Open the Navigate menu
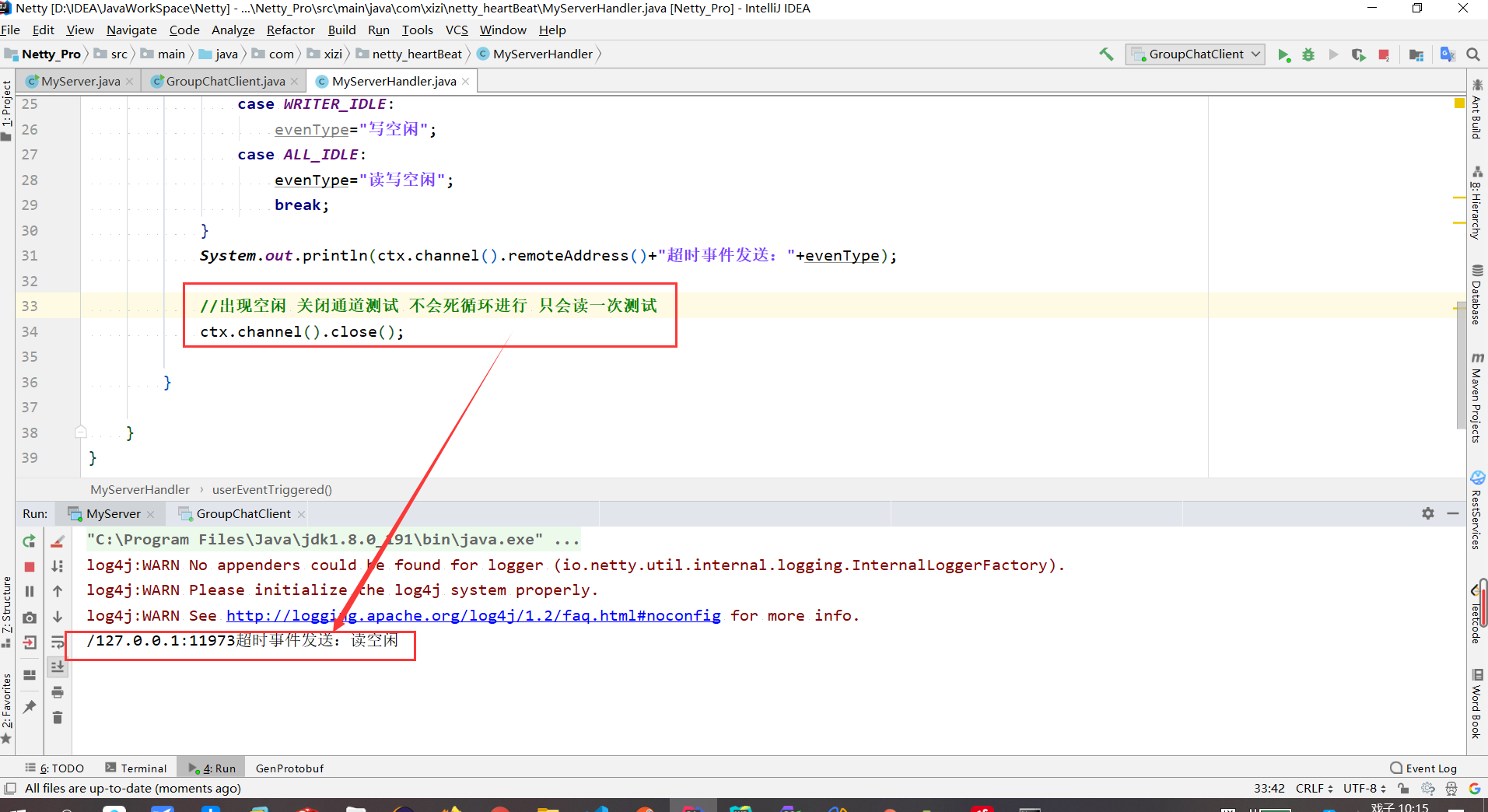This screenshot has height=812, width=1488. [x=131, y=30]
